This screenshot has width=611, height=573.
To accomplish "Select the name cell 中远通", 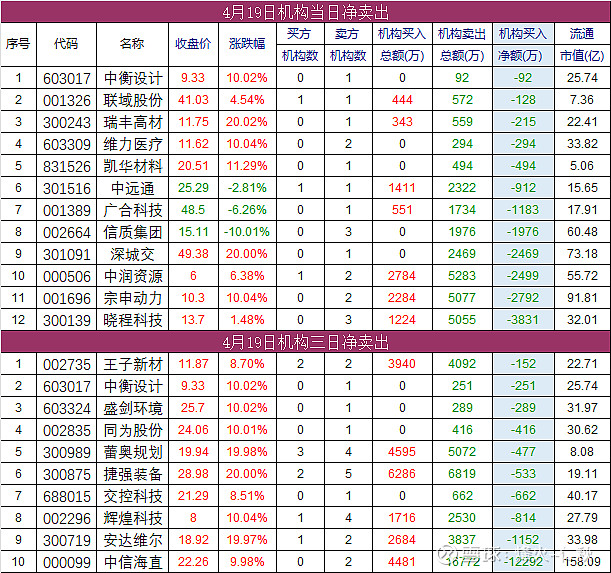I will (133, 188).
